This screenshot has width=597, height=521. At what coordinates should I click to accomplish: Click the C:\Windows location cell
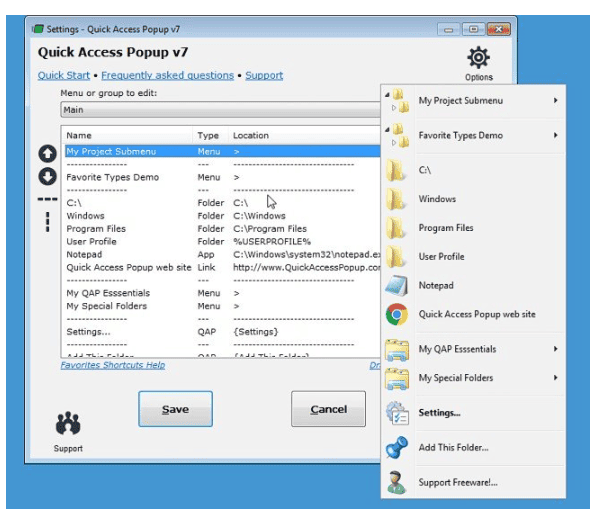pos(259,216)
